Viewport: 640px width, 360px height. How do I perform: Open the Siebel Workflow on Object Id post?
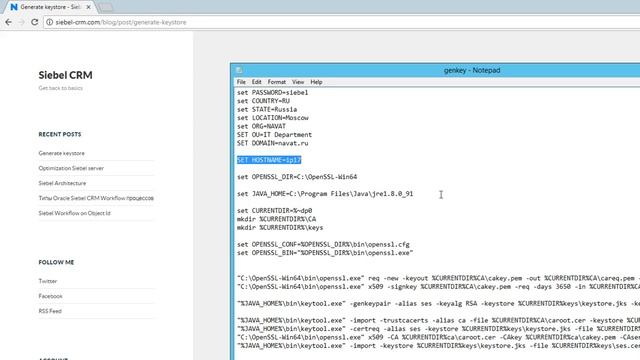(74, 213)
